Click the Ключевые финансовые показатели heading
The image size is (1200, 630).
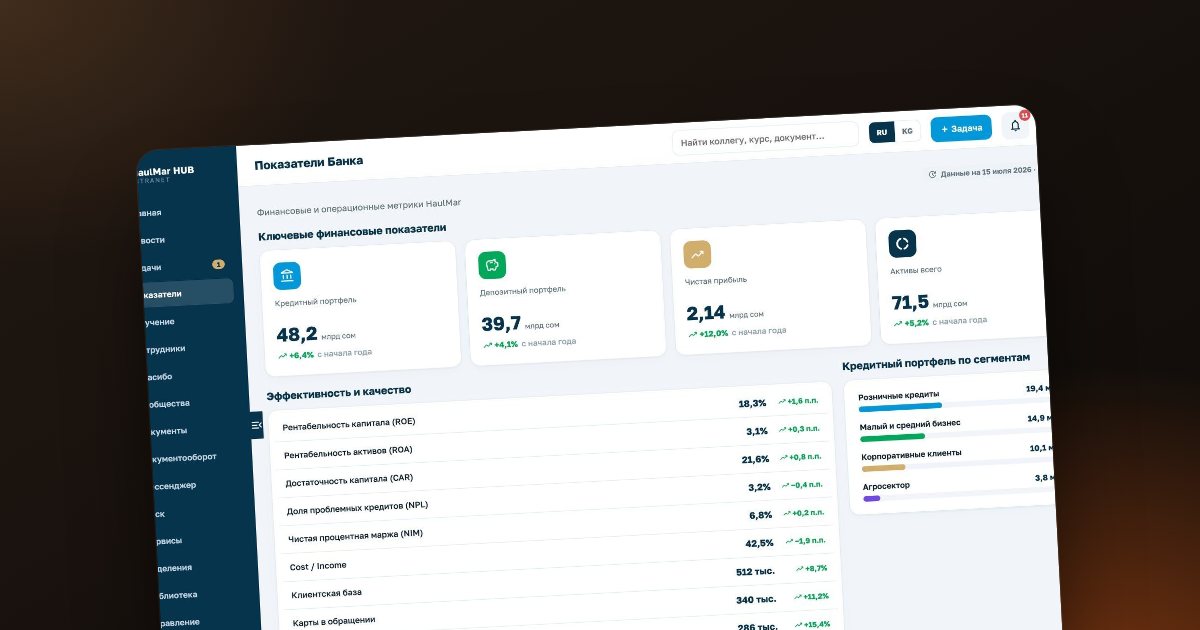point(352,232)
